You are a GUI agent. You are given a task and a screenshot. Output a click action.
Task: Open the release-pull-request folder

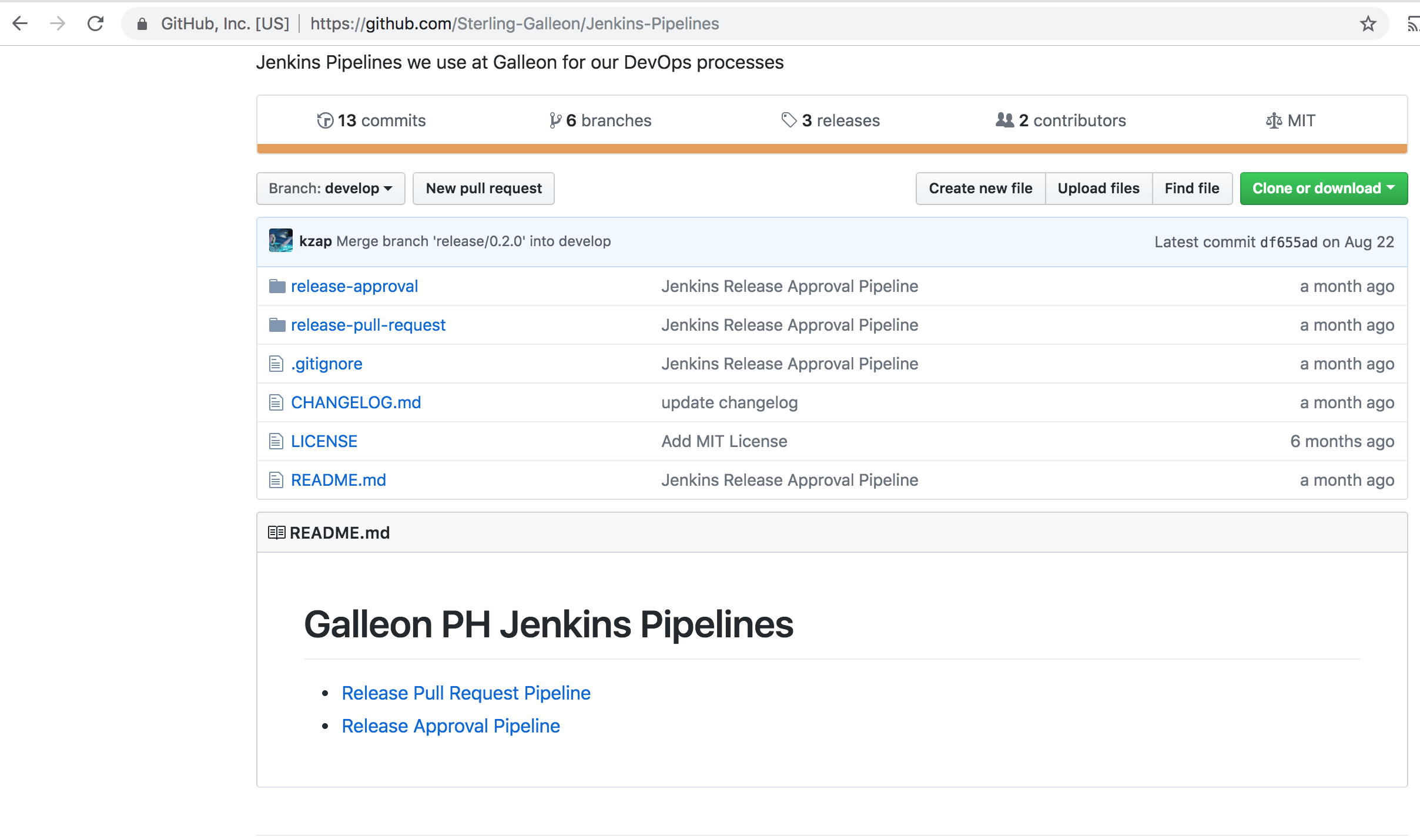[368, 325]
